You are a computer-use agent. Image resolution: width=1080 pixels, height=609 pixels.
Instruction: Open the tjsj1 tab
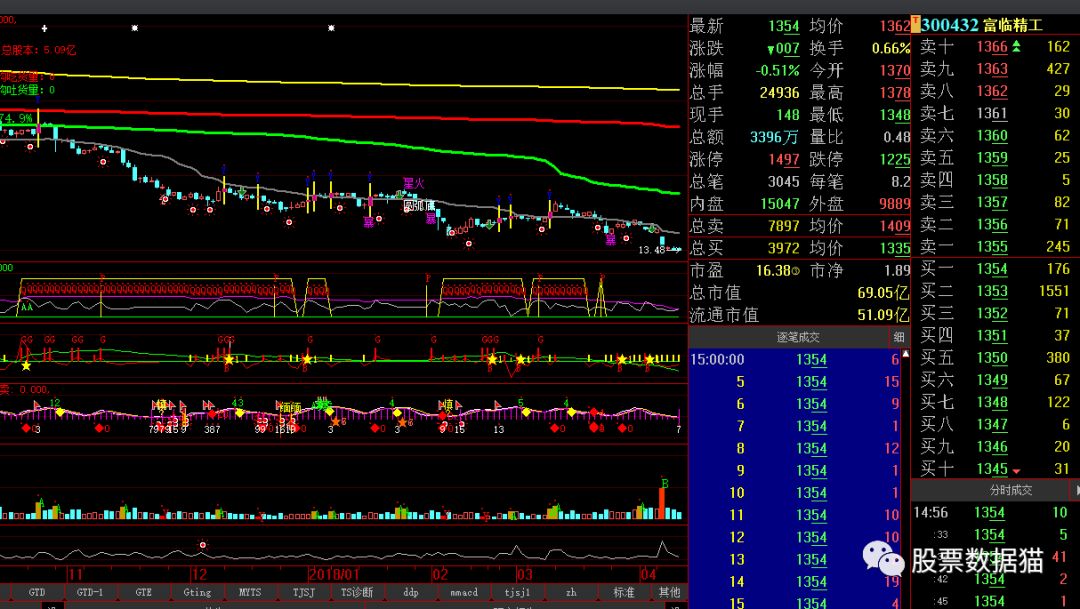517,592
